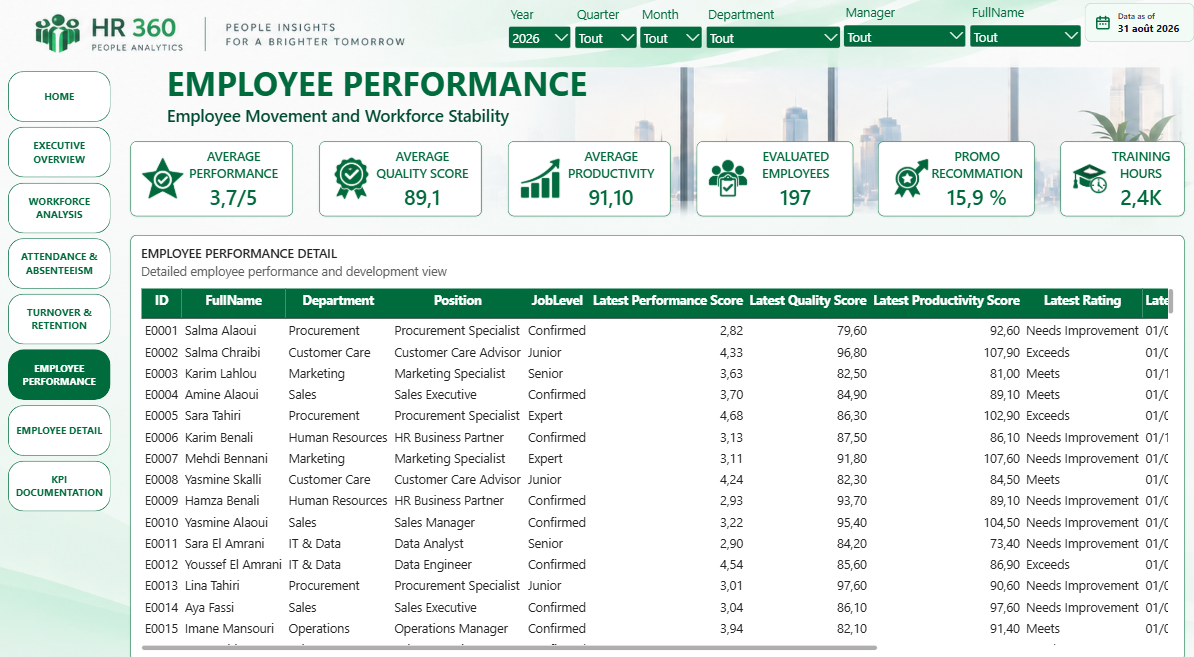Click the badge icon on Average Quality Score card

click(351, 178)
